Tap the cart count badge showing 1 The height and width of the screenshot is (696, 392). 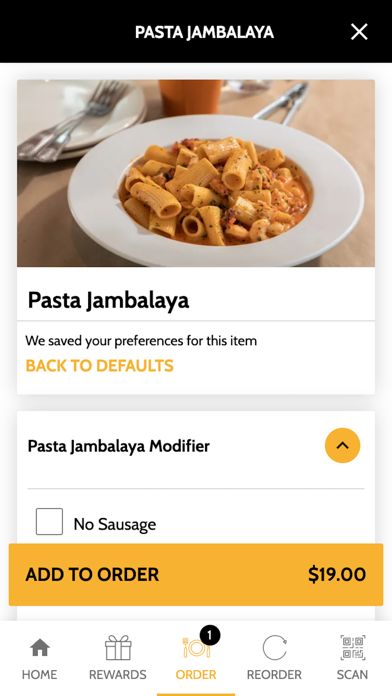(210, 636)
